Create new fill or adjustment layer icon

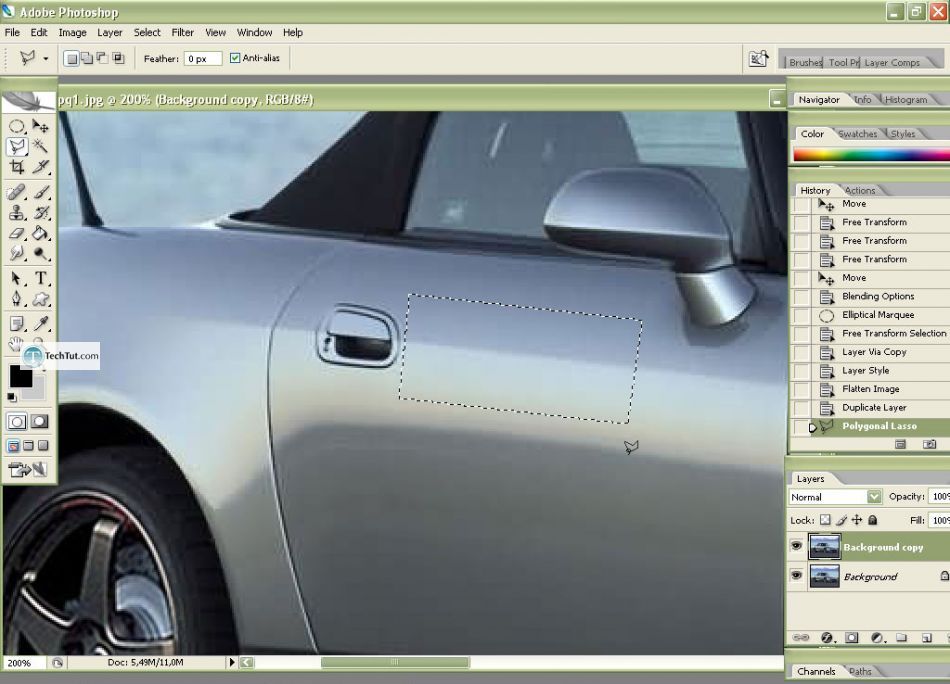[x=877, y=637]
